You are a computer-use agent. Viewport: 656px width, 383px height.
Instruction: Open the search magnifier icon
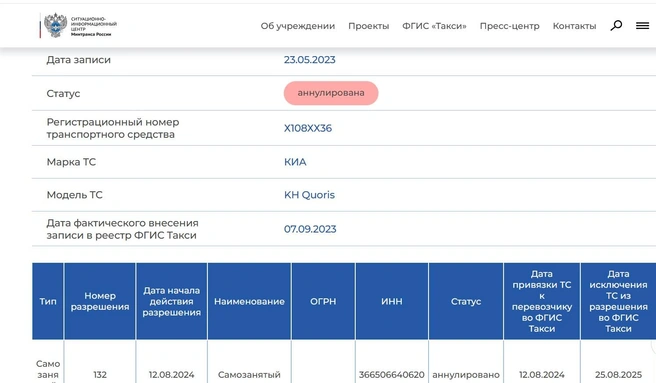click(616, 26)
